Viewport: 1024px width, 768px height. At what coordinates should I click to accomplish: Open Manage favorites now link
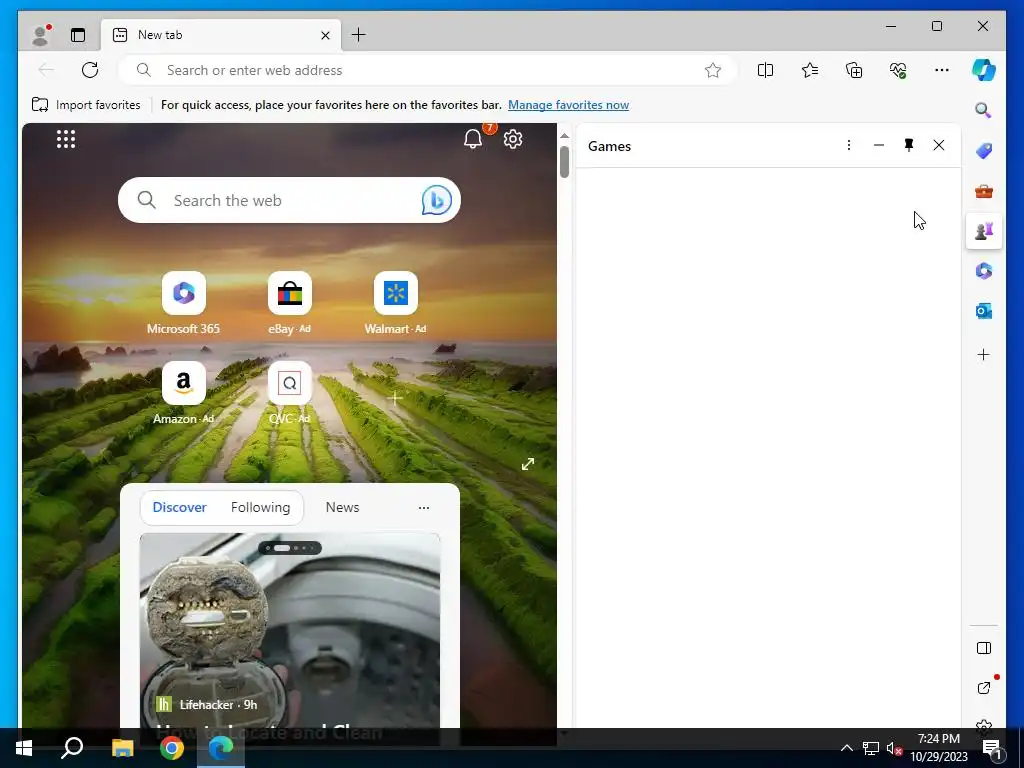tap(568, 104)
